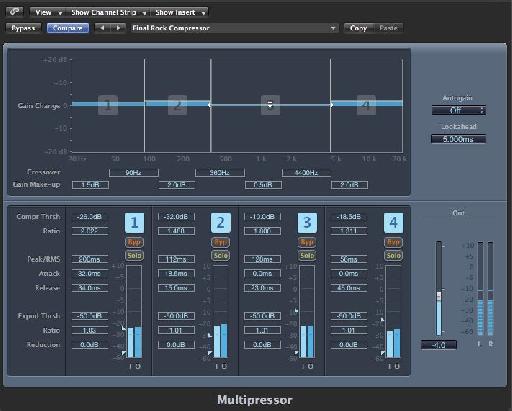512x411 pixels.
Task: Bypass band 3 with the Byp button
Action: click(x=307, y=242)
